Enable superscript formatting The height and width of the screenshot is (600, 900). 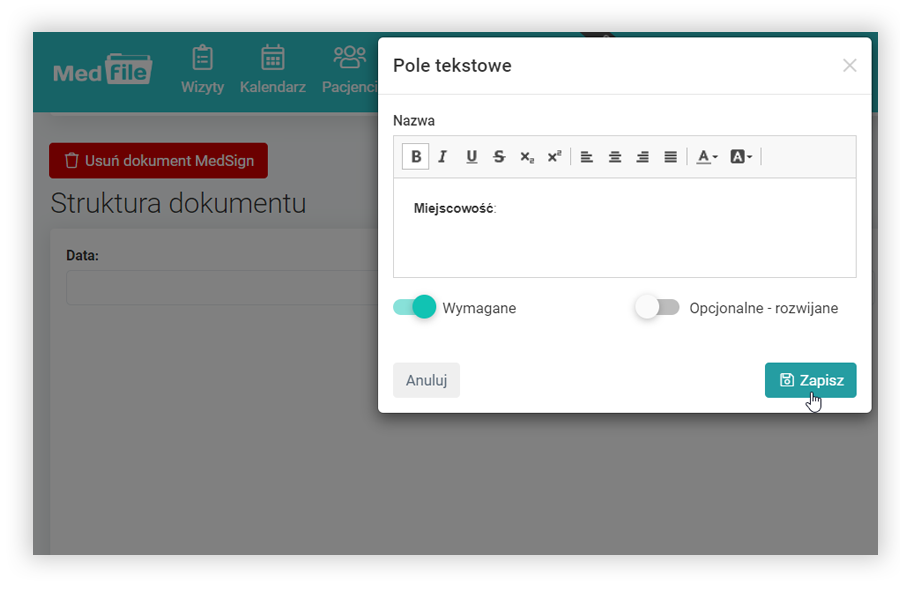coord(554,157)
